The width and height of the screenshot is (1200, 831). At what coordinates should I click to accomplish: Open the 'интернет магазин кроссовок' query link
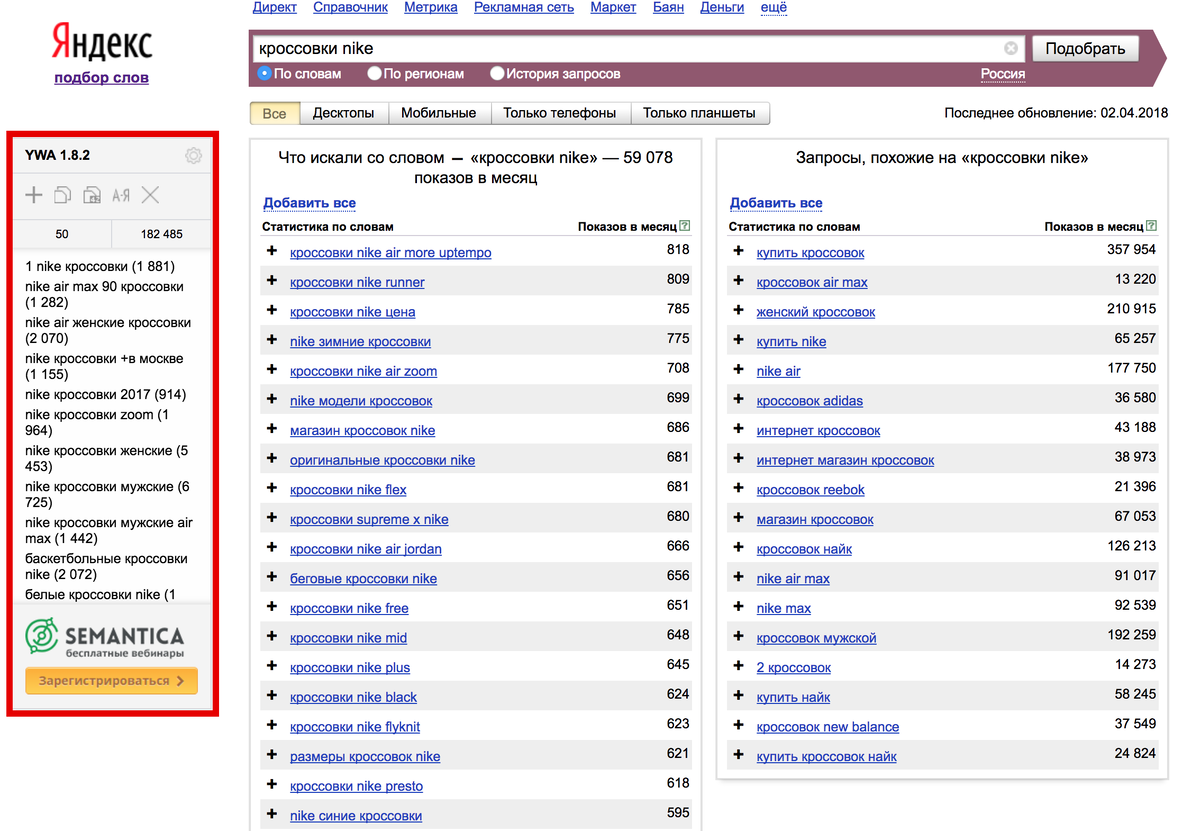coord(845,460)
